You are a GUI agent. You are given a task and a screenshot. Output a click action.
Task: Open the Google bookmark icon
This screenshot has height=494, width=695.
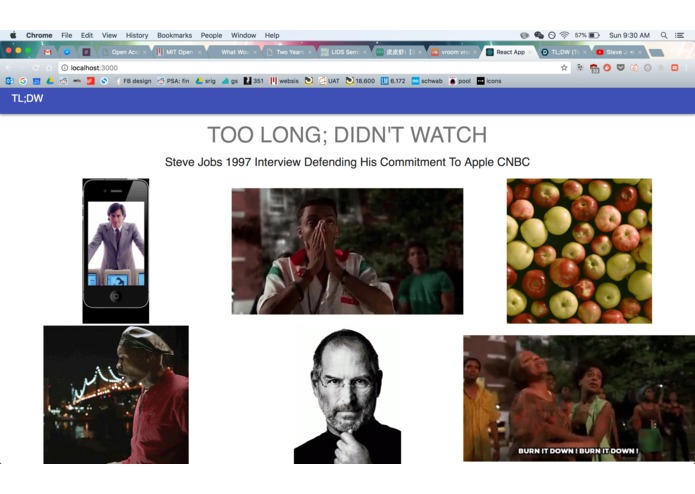(23, 81)
